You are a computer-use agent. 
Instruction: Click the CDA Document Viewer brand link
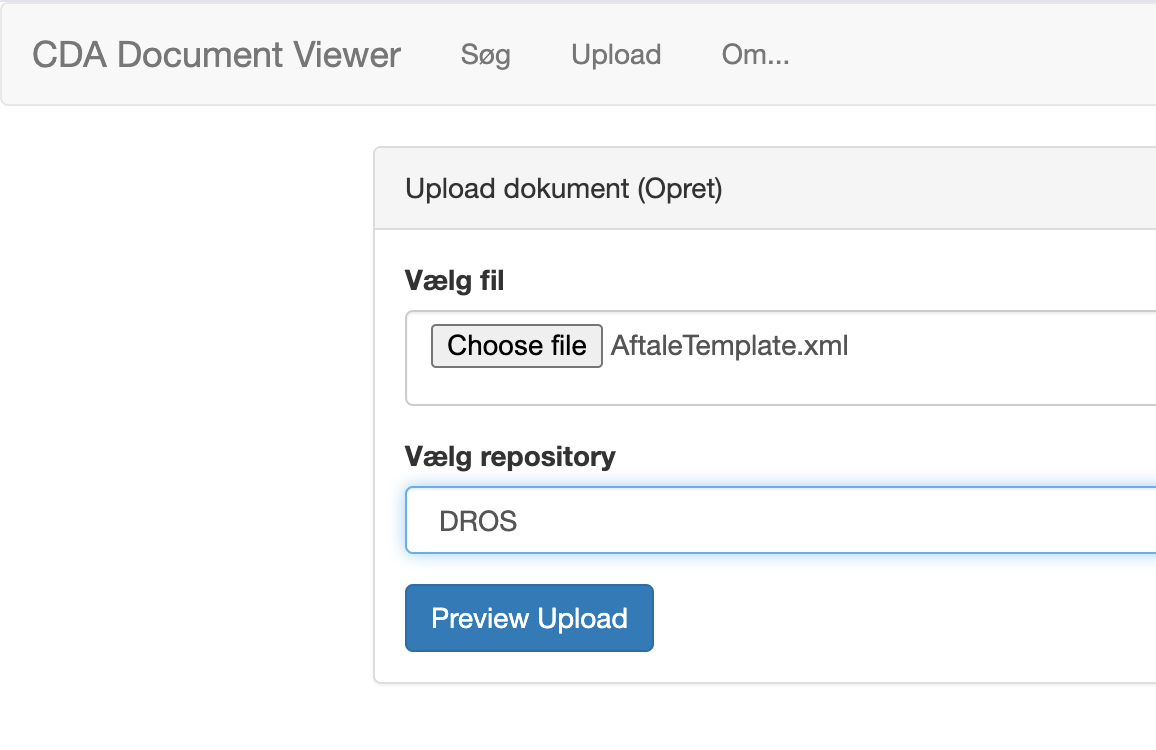tap(216, 55)
